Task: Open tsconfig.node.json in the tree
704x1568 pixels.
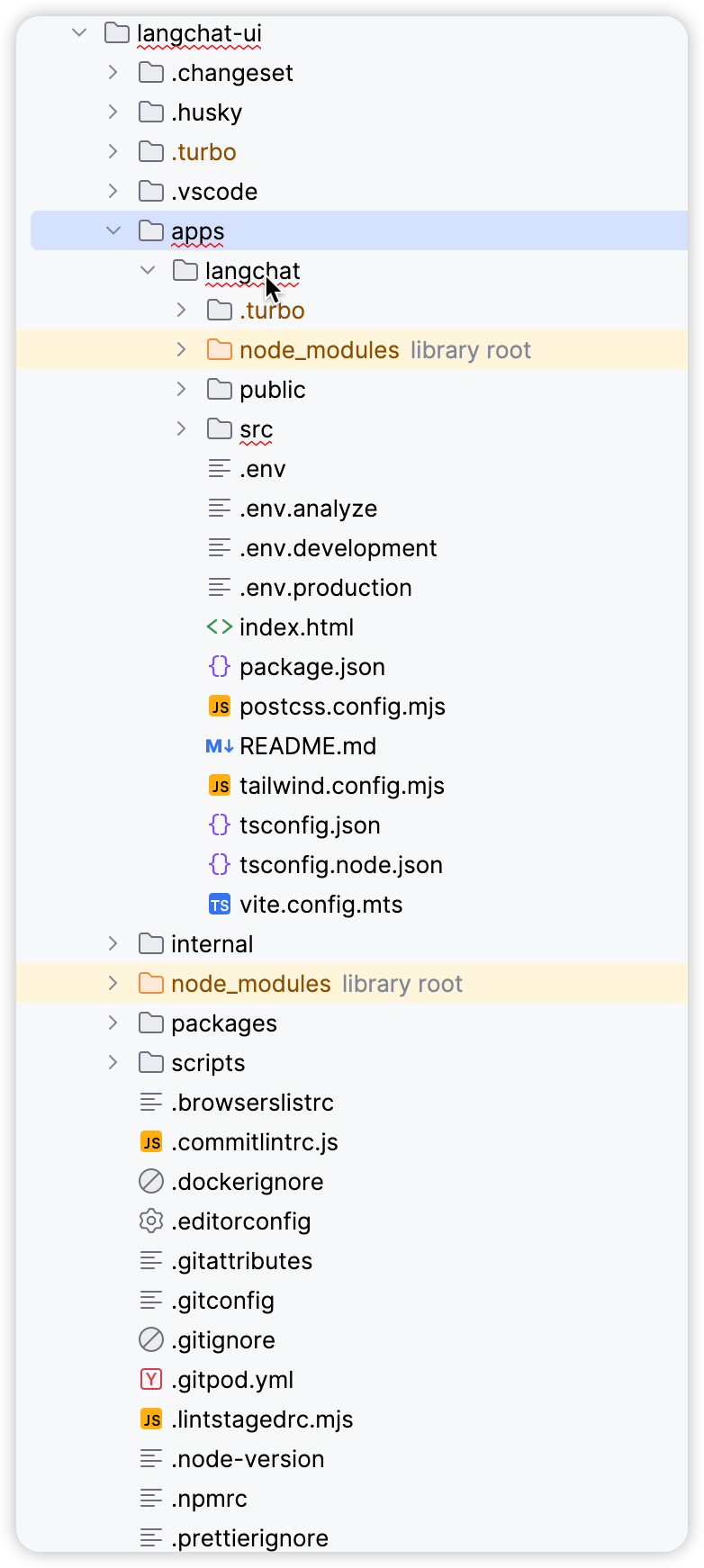Action: click(x=340, y=865)
